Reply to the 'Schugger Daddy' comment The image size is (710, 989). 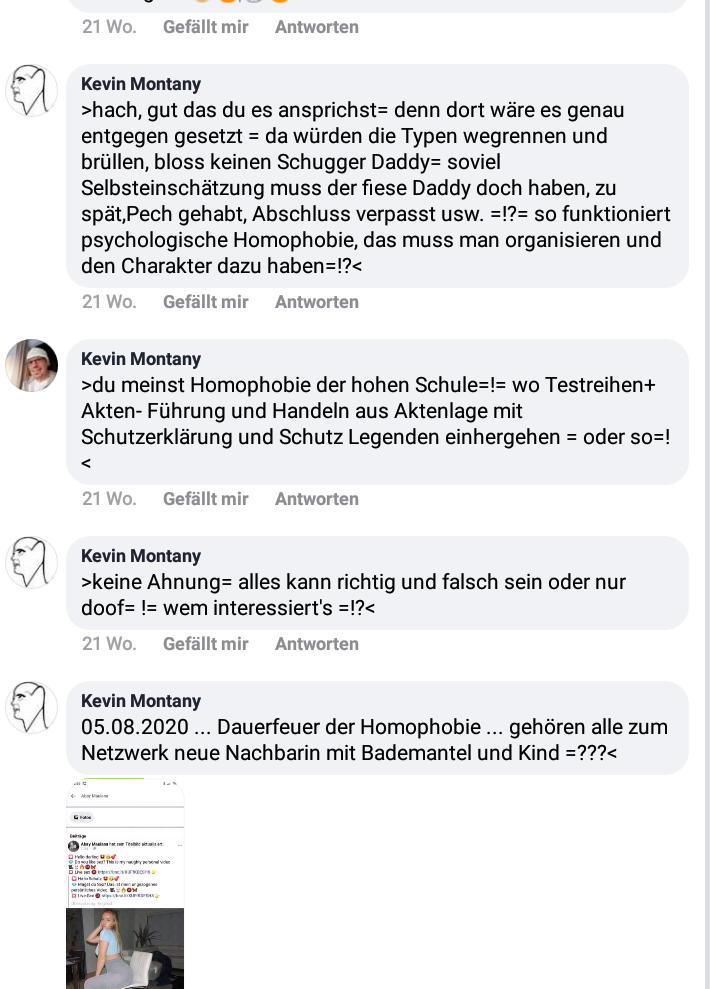(x=317, y=302)
